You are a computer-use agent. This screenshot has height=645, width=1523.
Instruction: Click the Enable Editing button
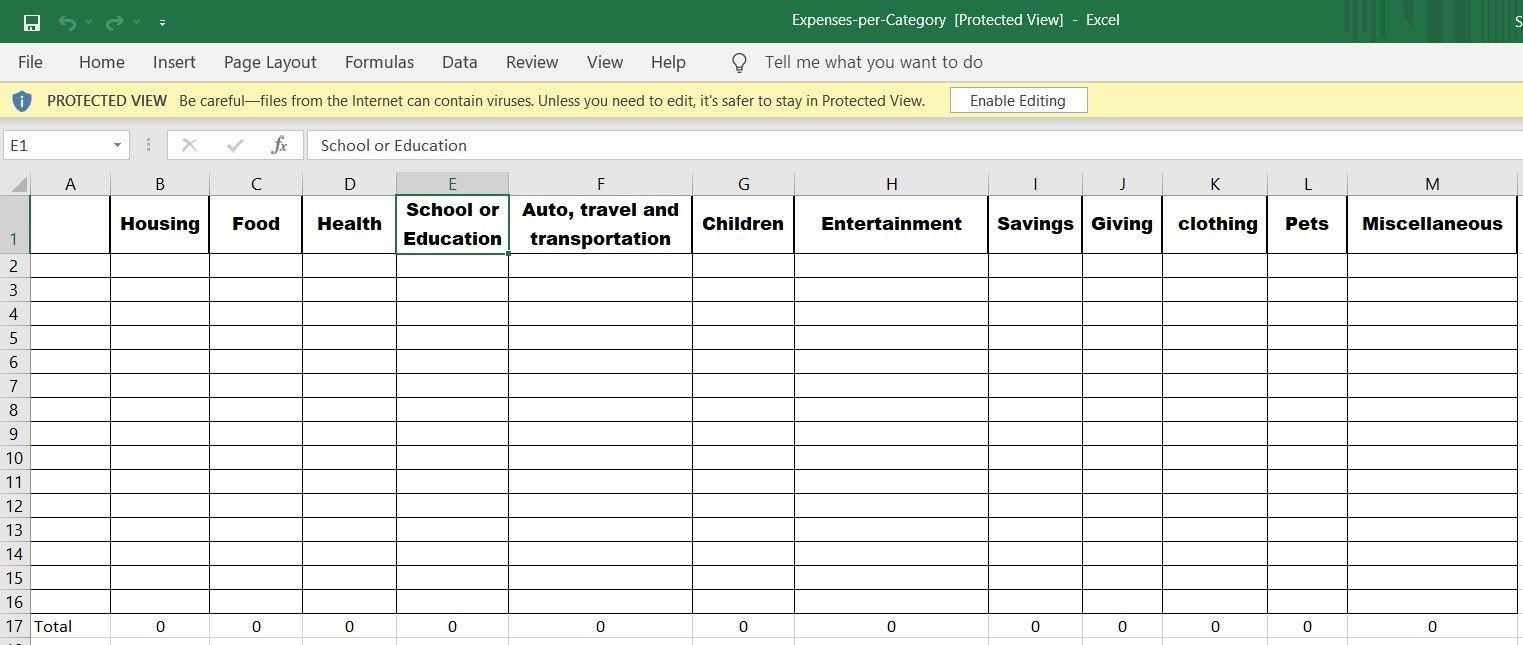tap(1017, 100)
